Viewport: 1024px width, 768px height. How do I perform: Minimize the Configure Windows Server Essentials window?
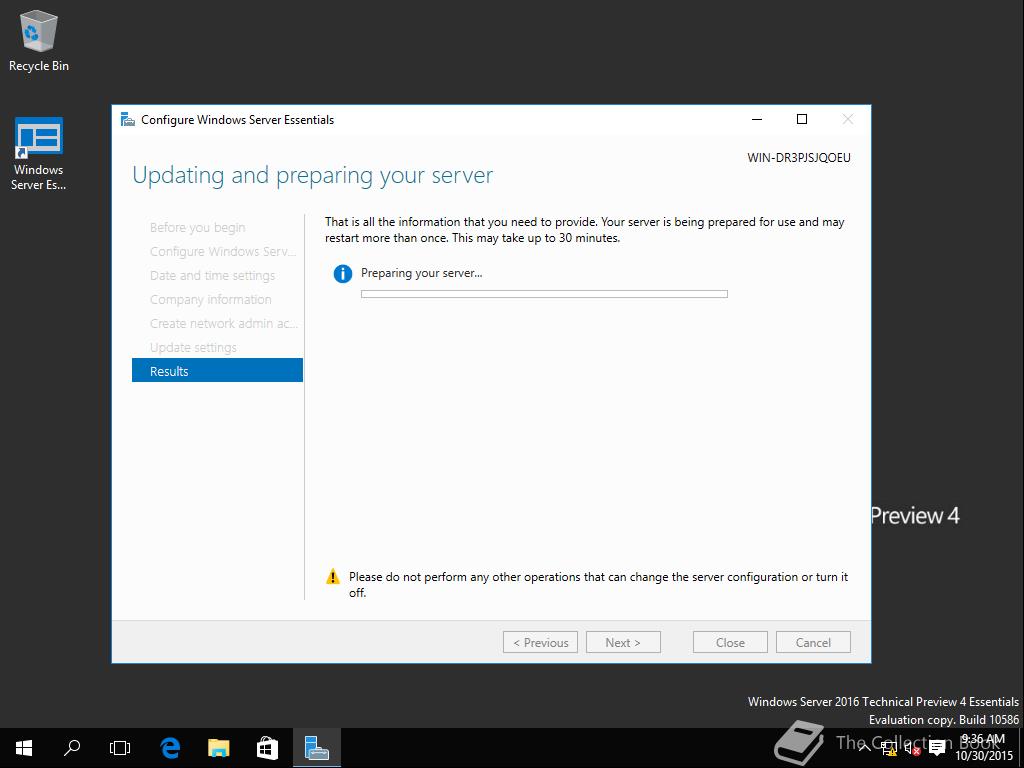click(757, 120)
